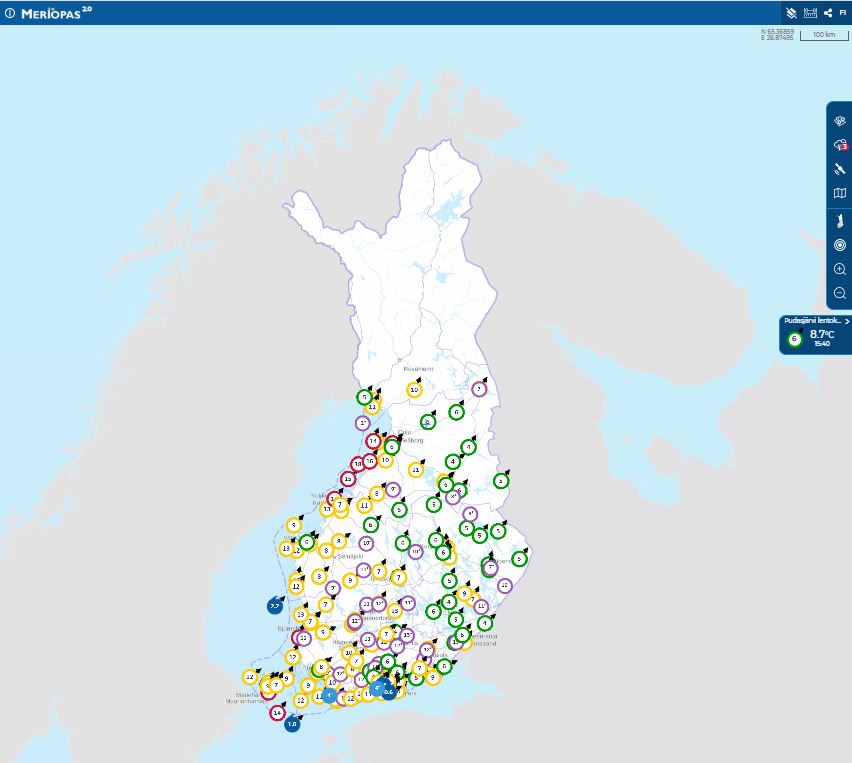Select the purple wind marker near north-east border
The height and width of the screenshot is (763, 852).
click(x=479, y=389)
